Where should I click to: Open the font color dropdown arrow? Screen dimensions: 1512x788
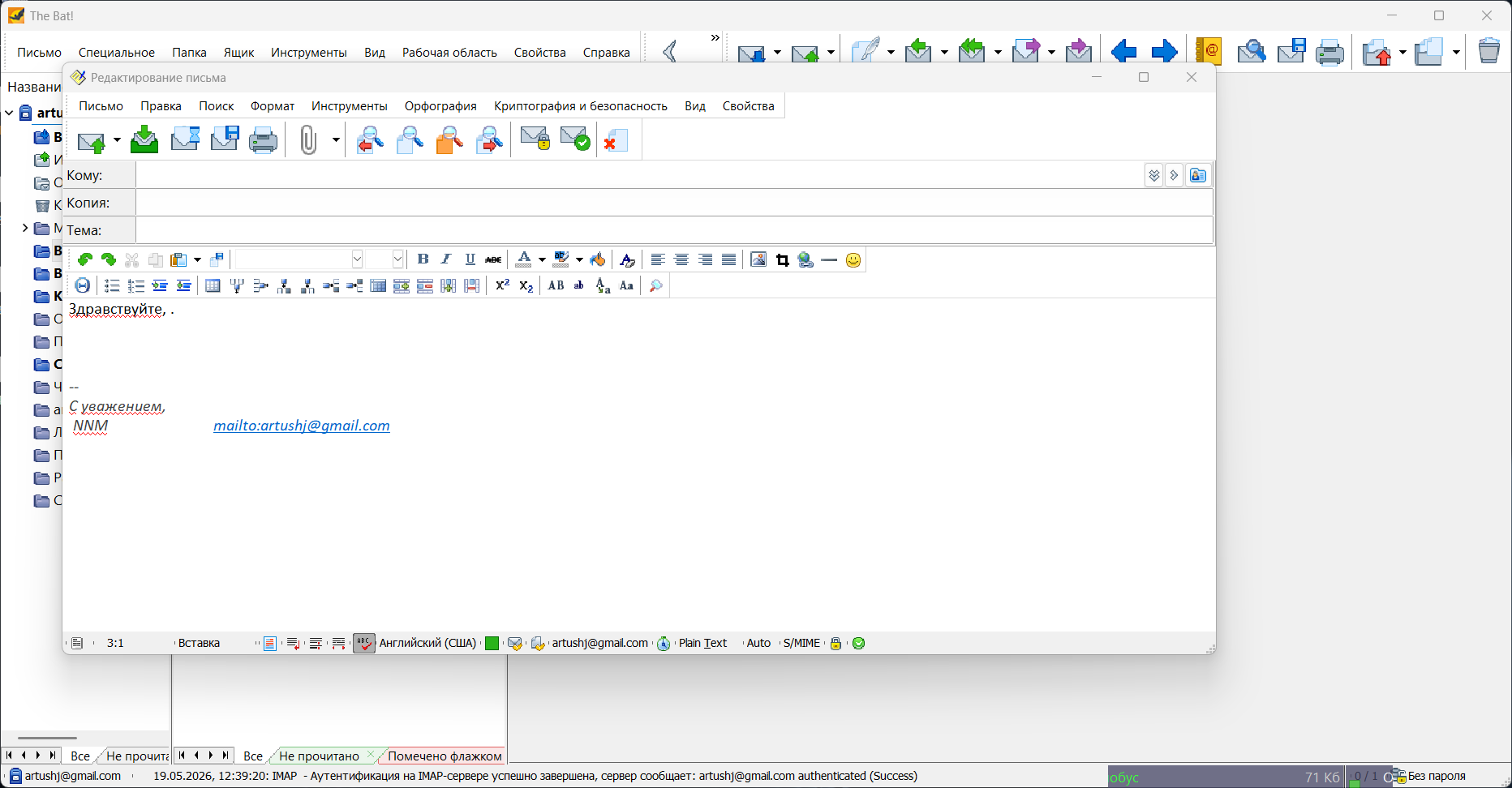(542, 259)
